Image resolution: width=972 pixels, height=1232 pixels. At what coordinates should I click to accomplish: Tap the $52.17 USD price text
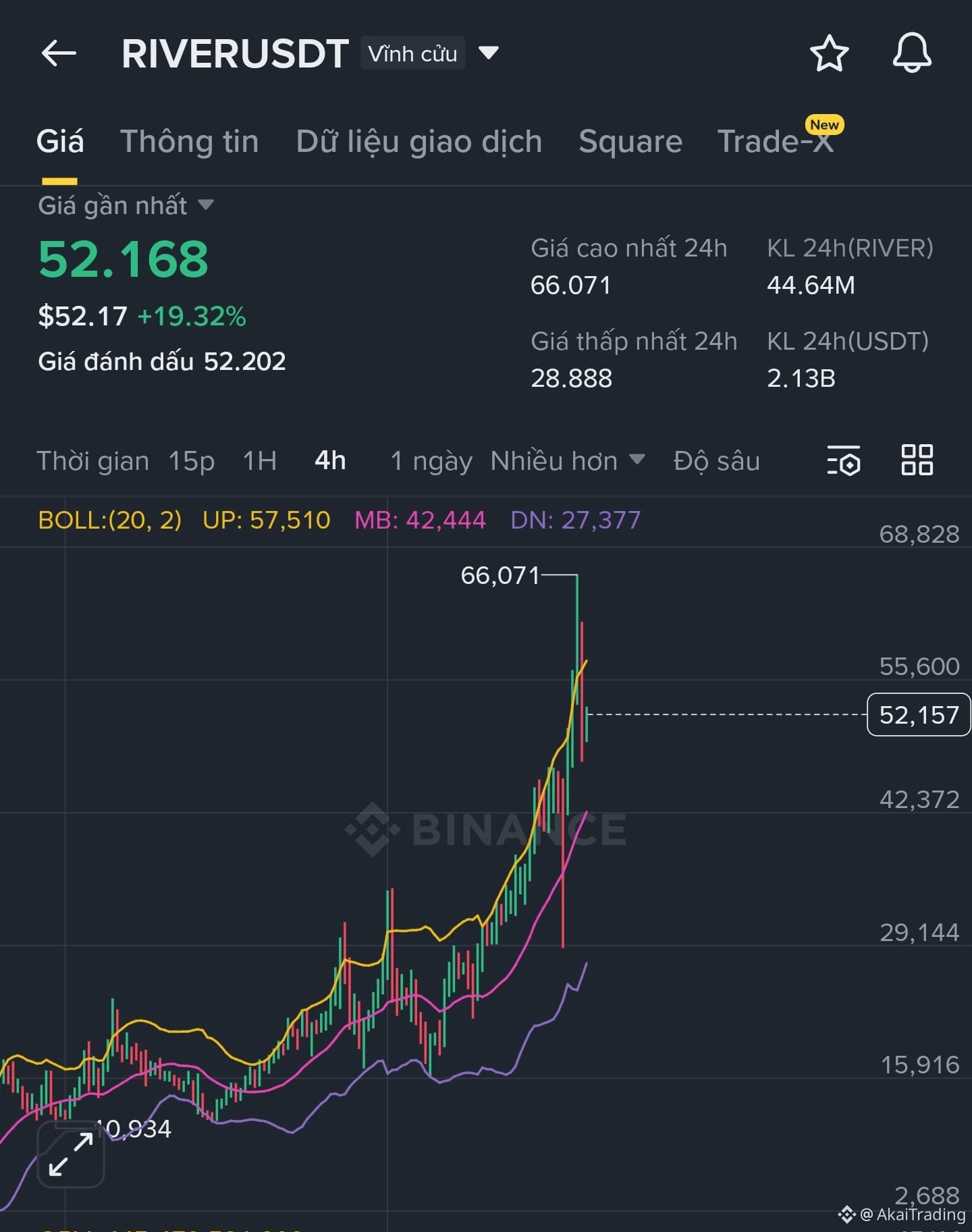point(82,316)
